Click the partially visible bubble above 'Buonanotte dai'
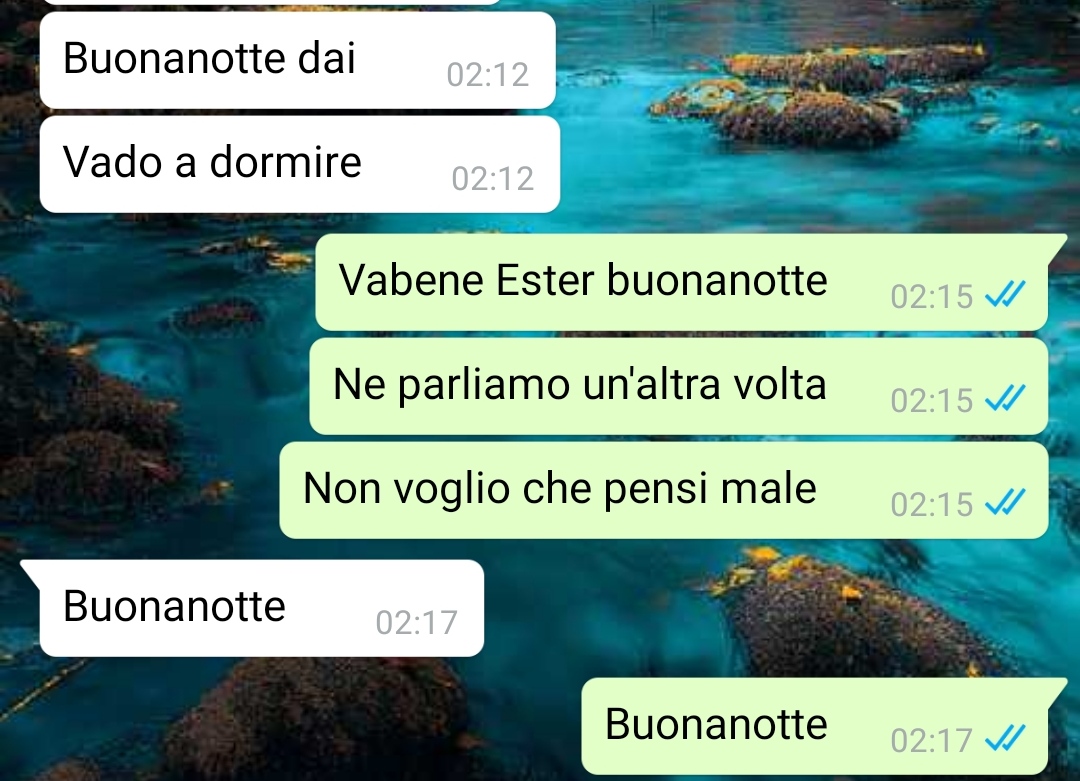The height and width of the screenshot is (781, 1080). coord(270,2)
